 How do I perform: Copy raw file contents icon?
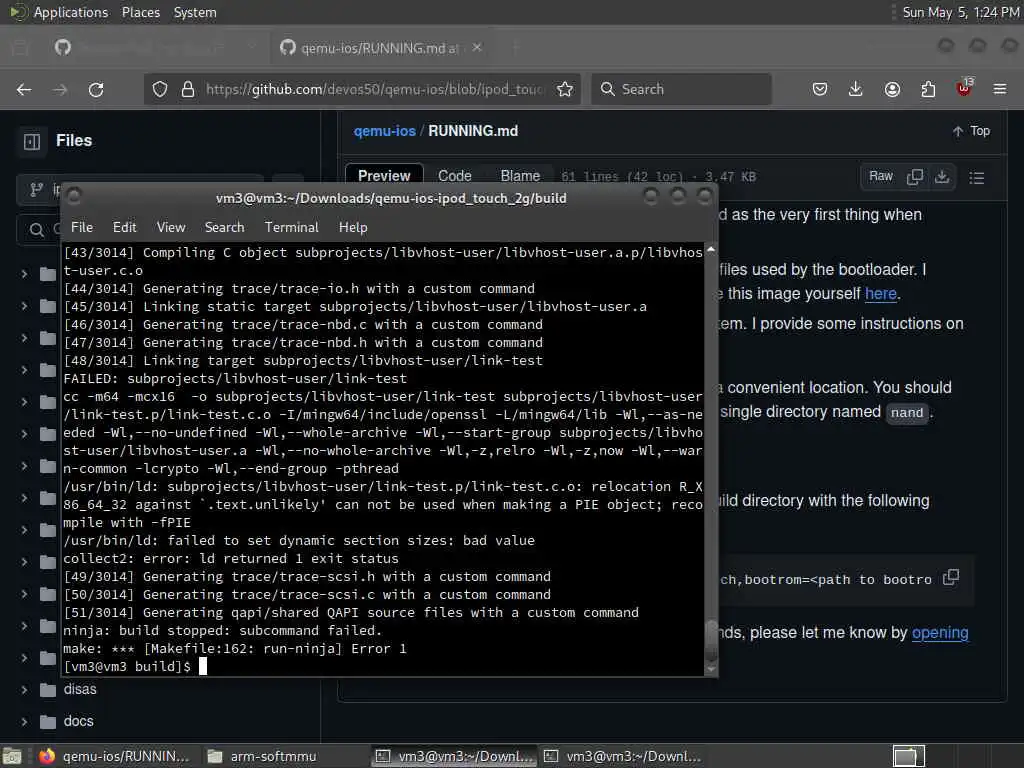915,177
